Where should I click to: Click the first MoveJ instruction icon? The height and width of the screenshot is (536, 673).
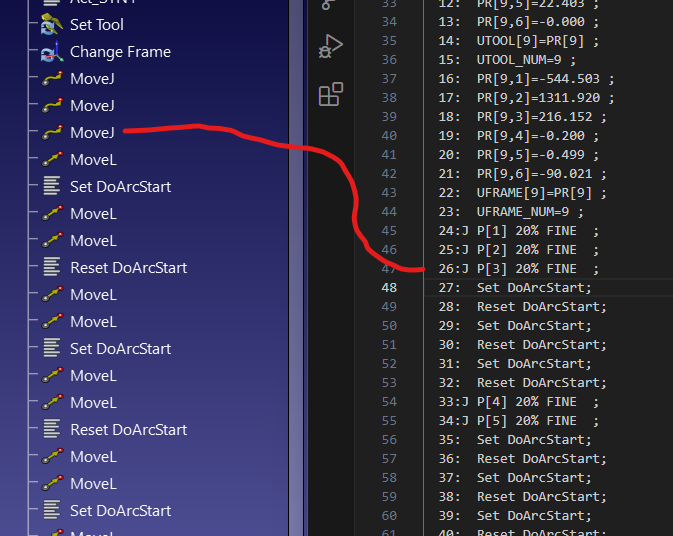52,79
